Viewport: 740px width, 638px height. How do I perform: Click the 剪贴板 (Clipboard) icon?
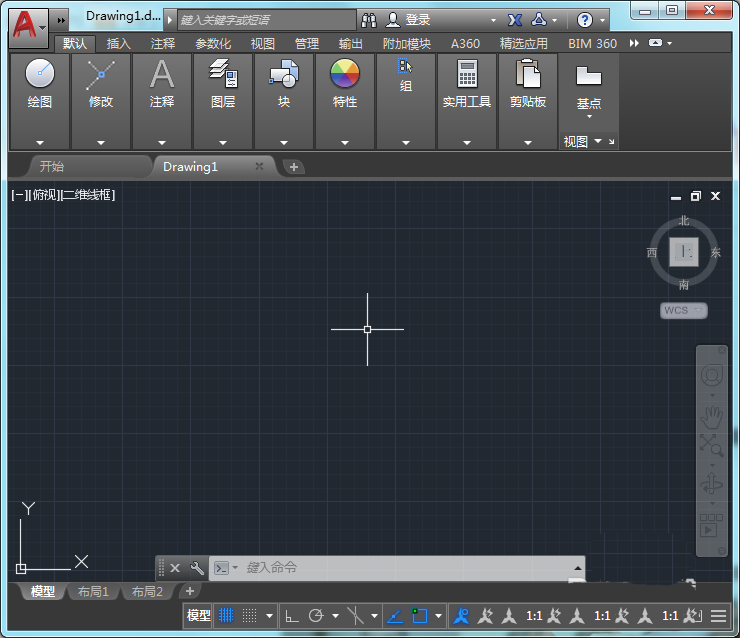coord(527,74)
